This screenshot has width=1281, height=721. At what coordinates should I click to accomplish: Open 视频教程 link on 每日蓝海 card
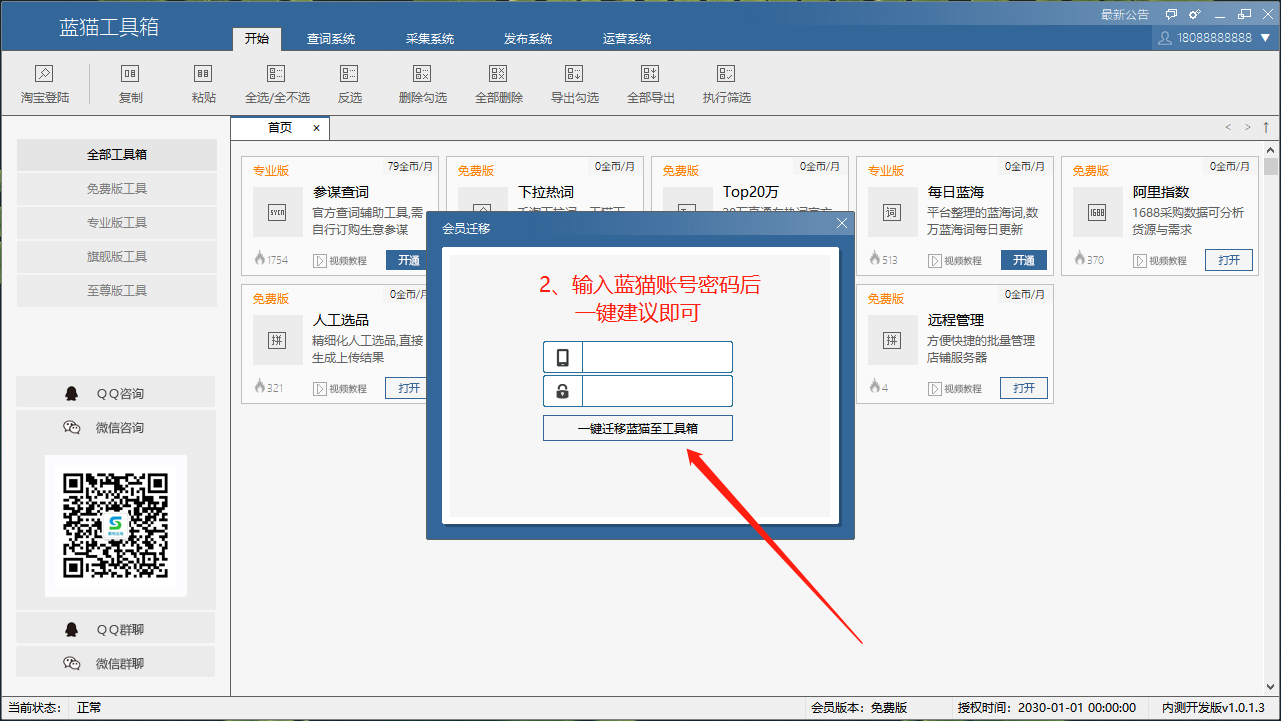(x=955, y=261)
